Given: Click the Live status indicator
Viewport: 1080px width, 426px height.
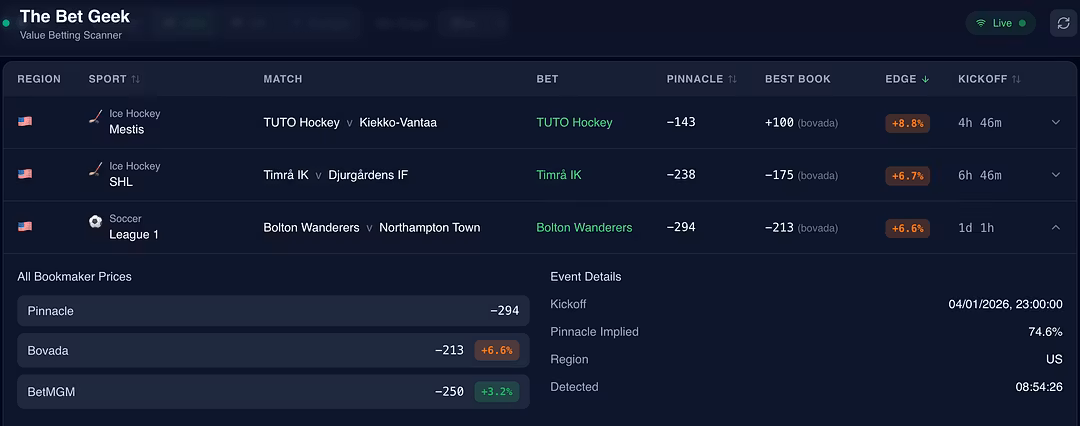Looking at the screenshot, I should point(1000,23).
